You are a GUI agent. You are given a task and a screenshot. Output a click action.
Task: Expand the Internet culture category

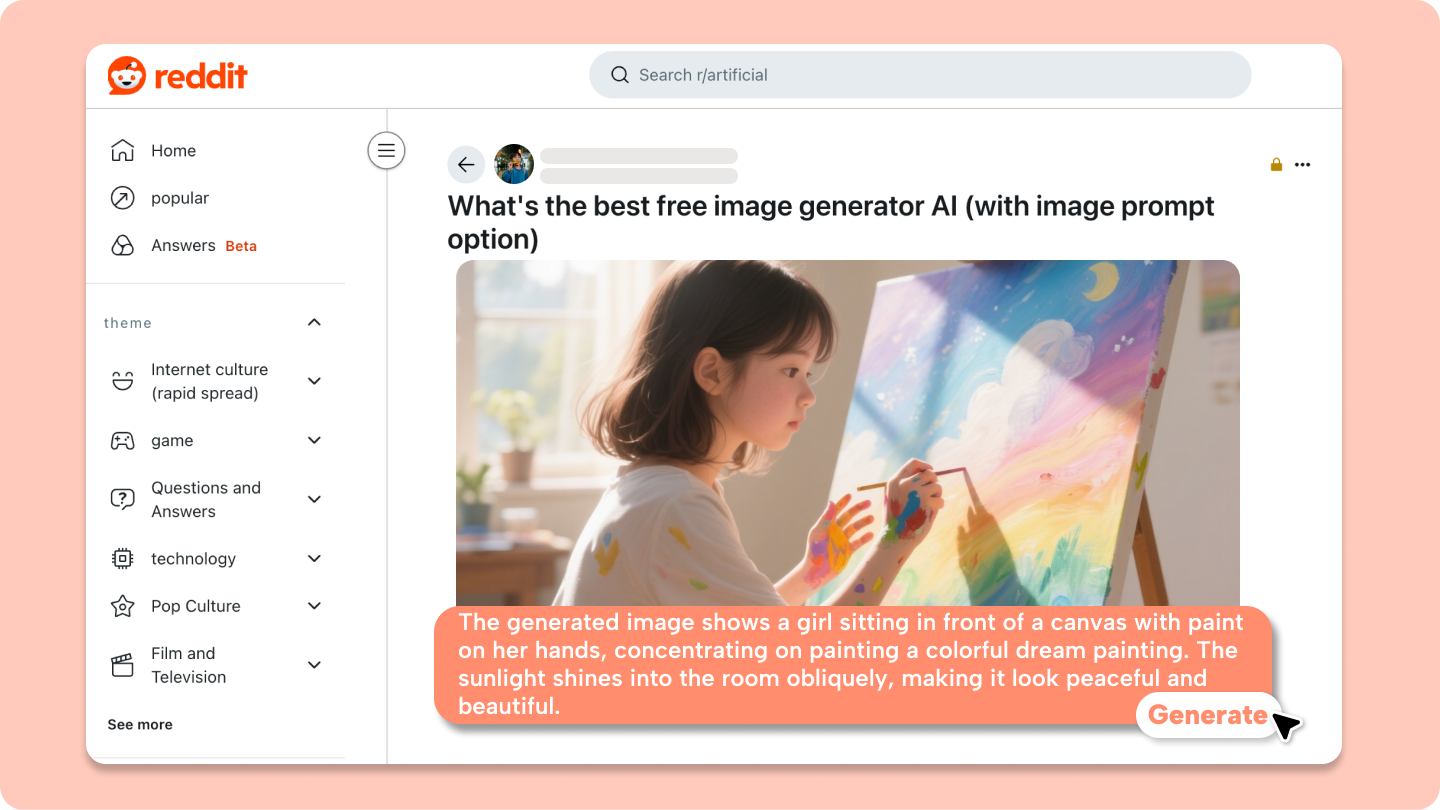314,381
